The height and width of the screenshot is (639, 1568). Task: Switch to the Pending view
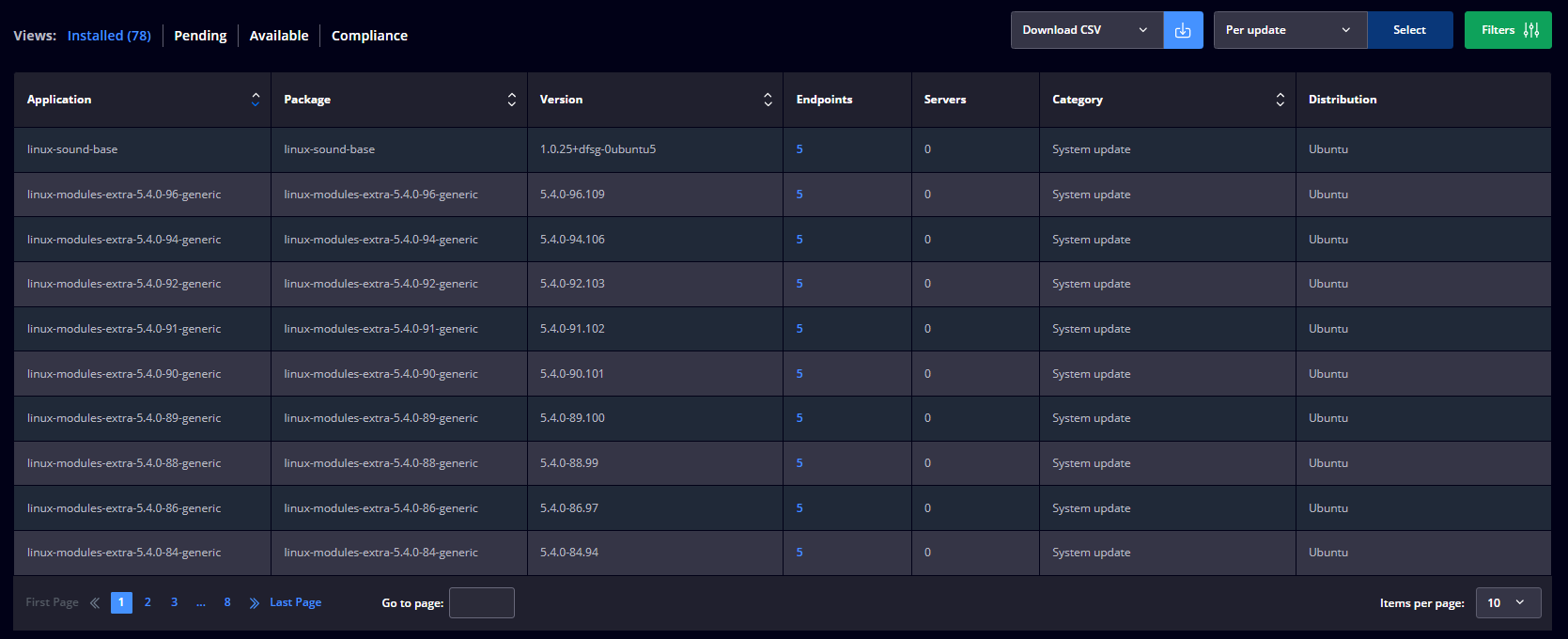pyautogui.click(x=200, y=36)
